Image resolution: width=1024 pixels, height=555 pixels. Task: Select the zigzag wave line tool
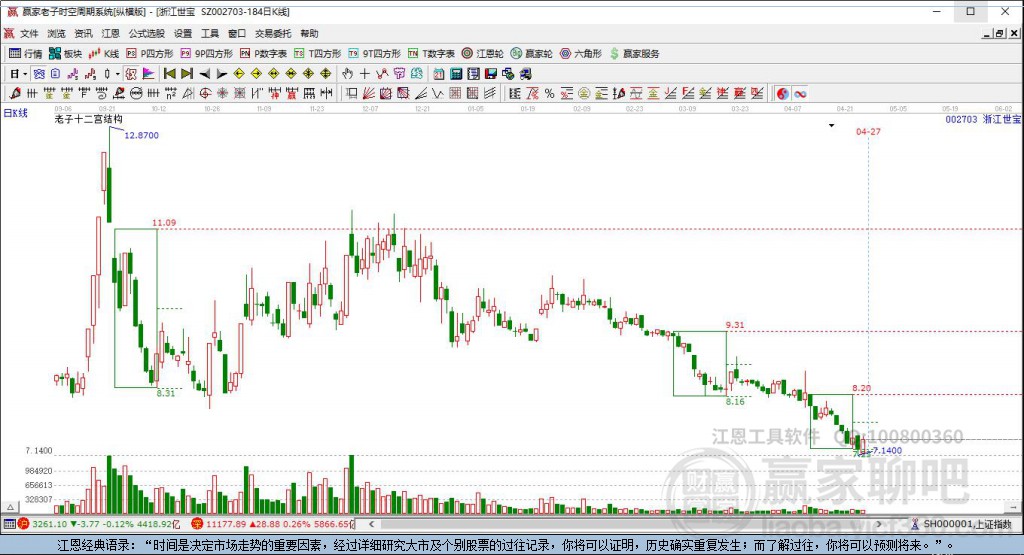438,93
